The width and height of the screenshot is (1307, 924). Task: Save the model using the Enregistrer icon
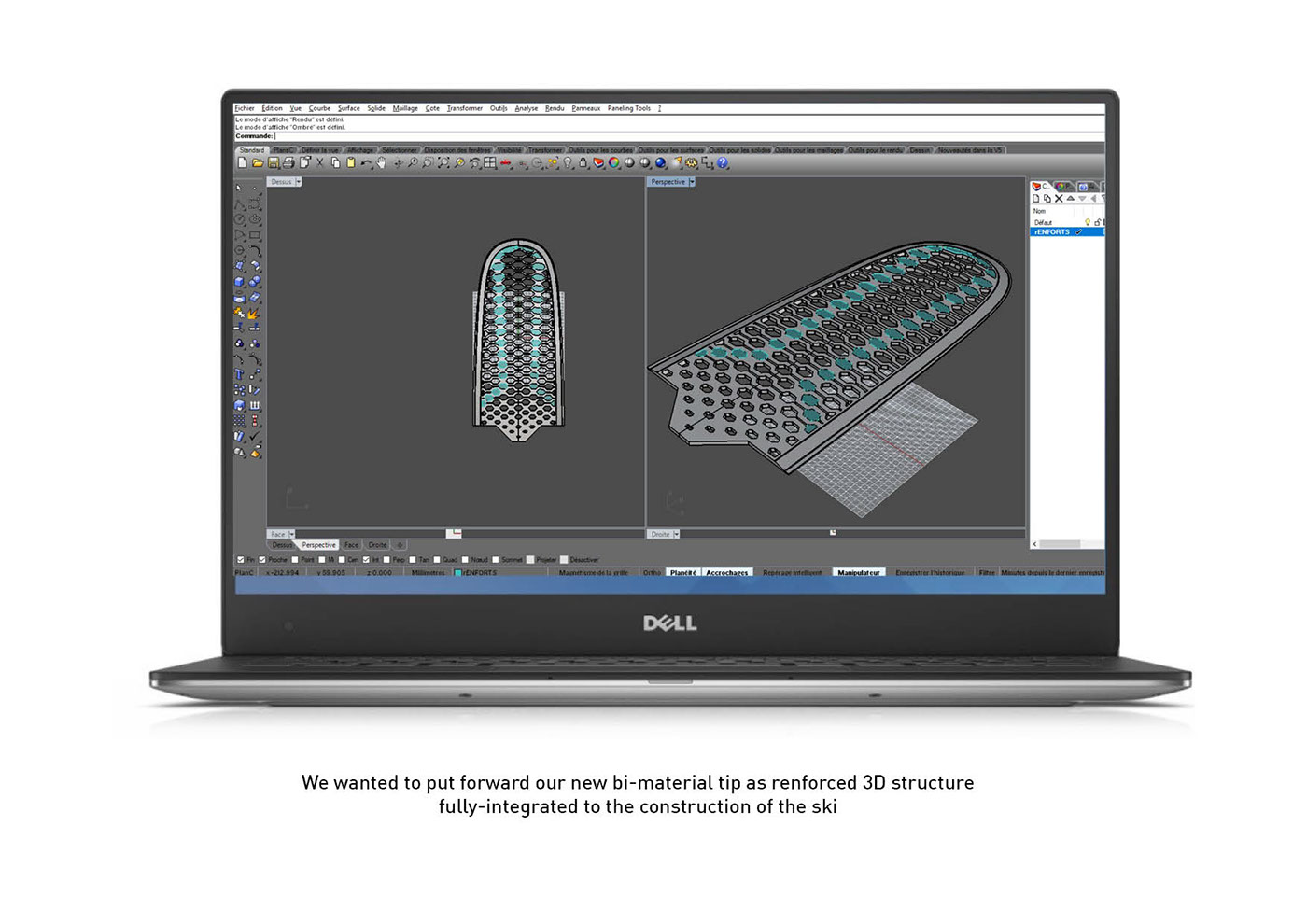[x=273, y=162]
